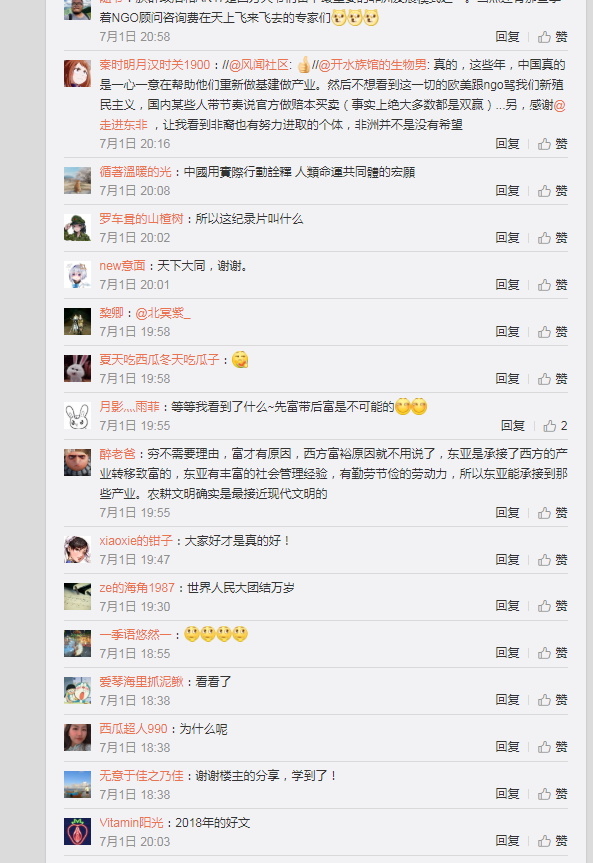Screen dimensions: 593x863
Task: Click thumbs-up on 罗车昼的山楂树's comment
Action: point(552,237)
